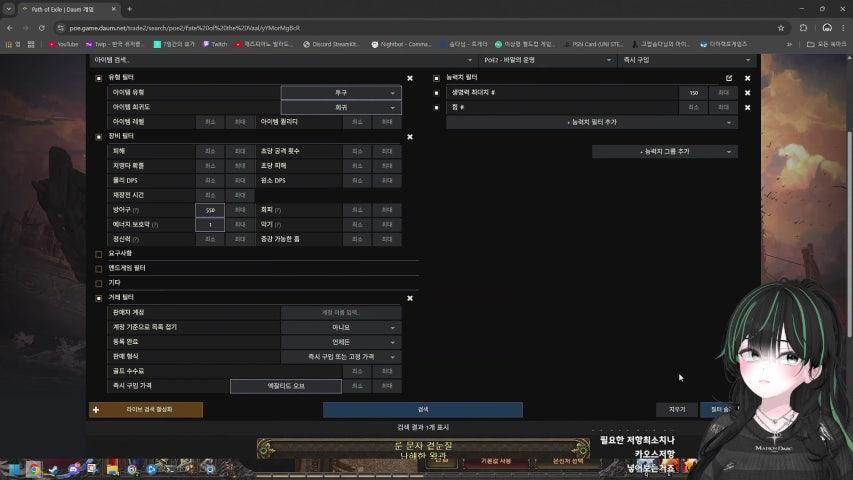
Task: Remove the 장비 필터 group
Action: [x=410, y=137]
